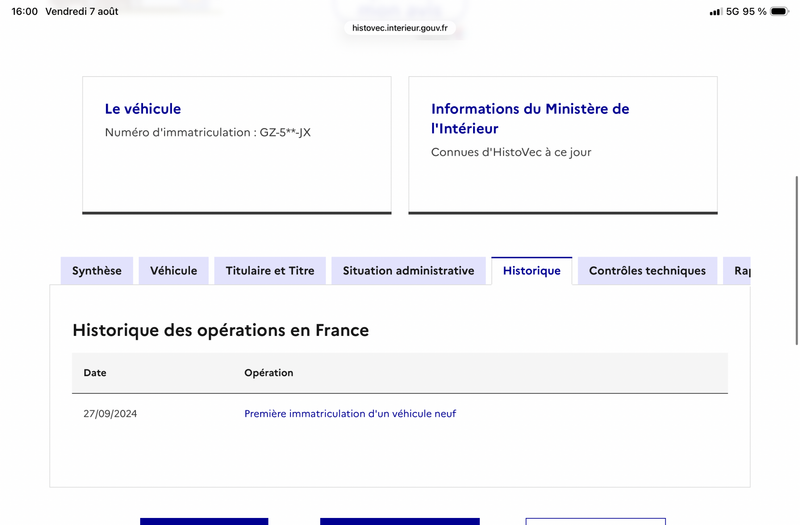Tap the 16:00 clock in status bar
Viewport: 800px width, 525px height.
(24, 11)
